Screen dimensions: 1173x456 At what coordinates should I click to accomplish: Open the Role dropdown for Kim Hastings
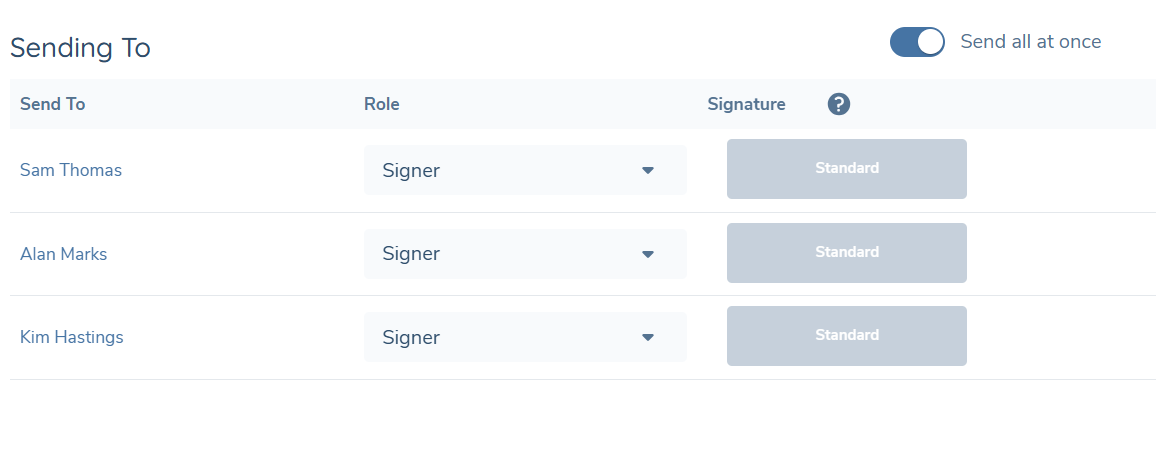pos(524,337)
